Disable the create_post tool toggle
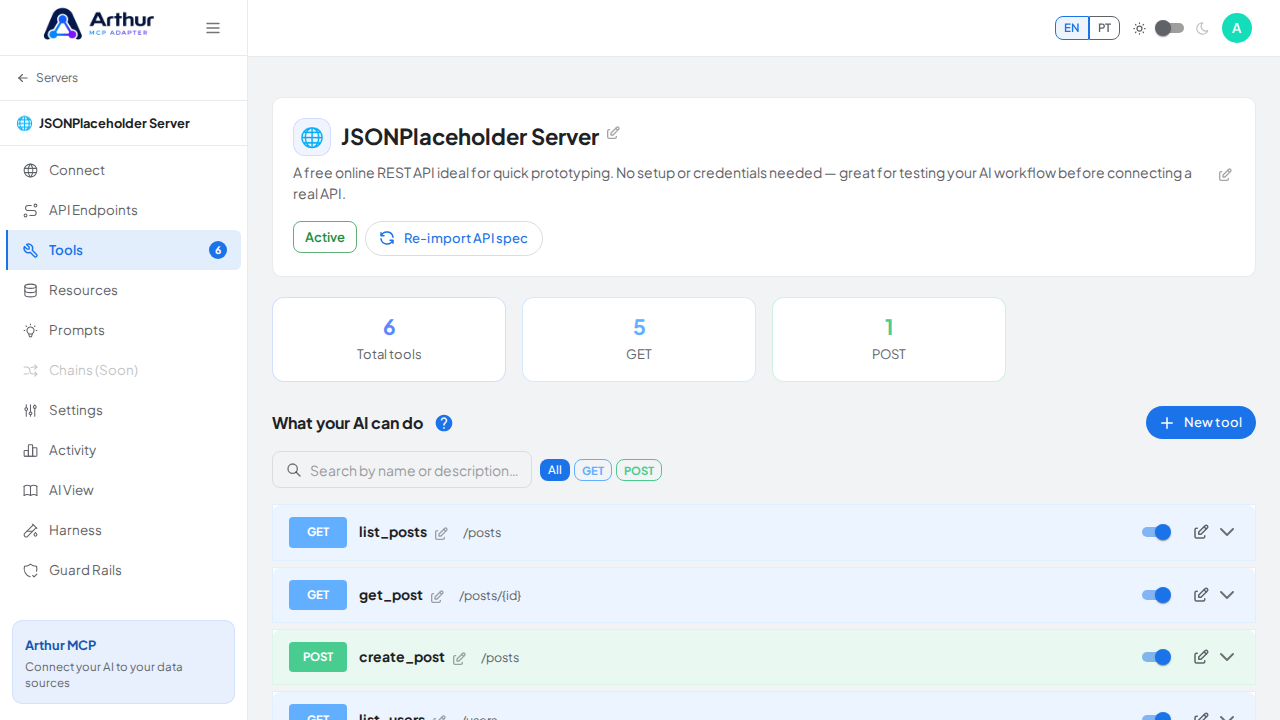Viewport: 1280px width, 720px height. point(1157,657)
